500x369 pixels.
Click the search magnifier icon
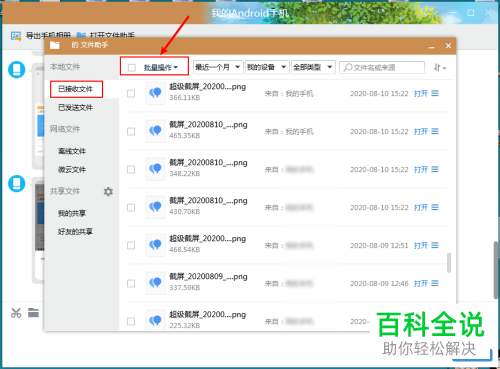(347, 68)
